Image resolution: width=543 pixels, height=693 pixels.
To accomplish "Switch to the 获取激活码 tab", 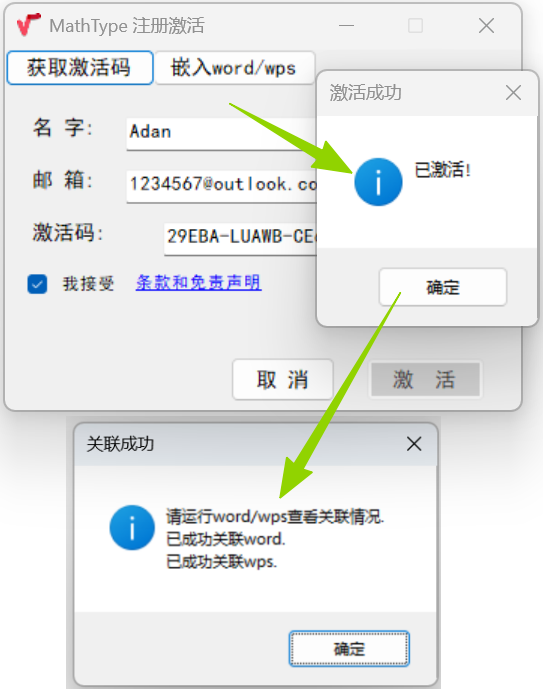I will [x=80, y=68].
